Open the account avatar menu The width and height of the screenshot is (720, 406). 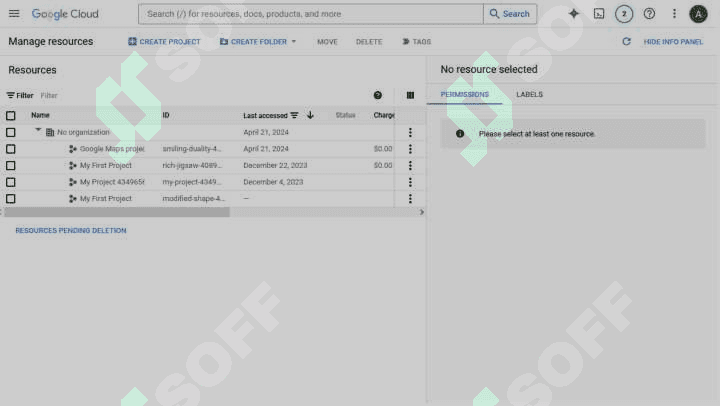point(698,14)
